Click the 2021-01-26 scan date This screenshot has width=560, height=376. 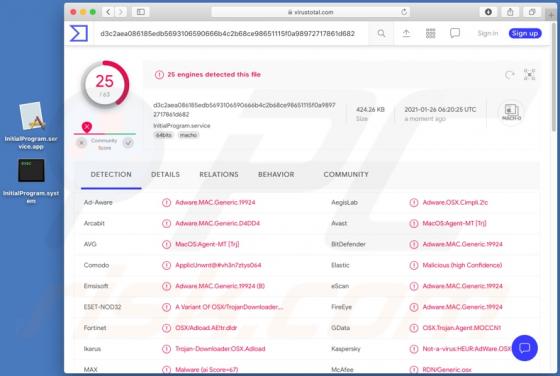coord(440,109)
